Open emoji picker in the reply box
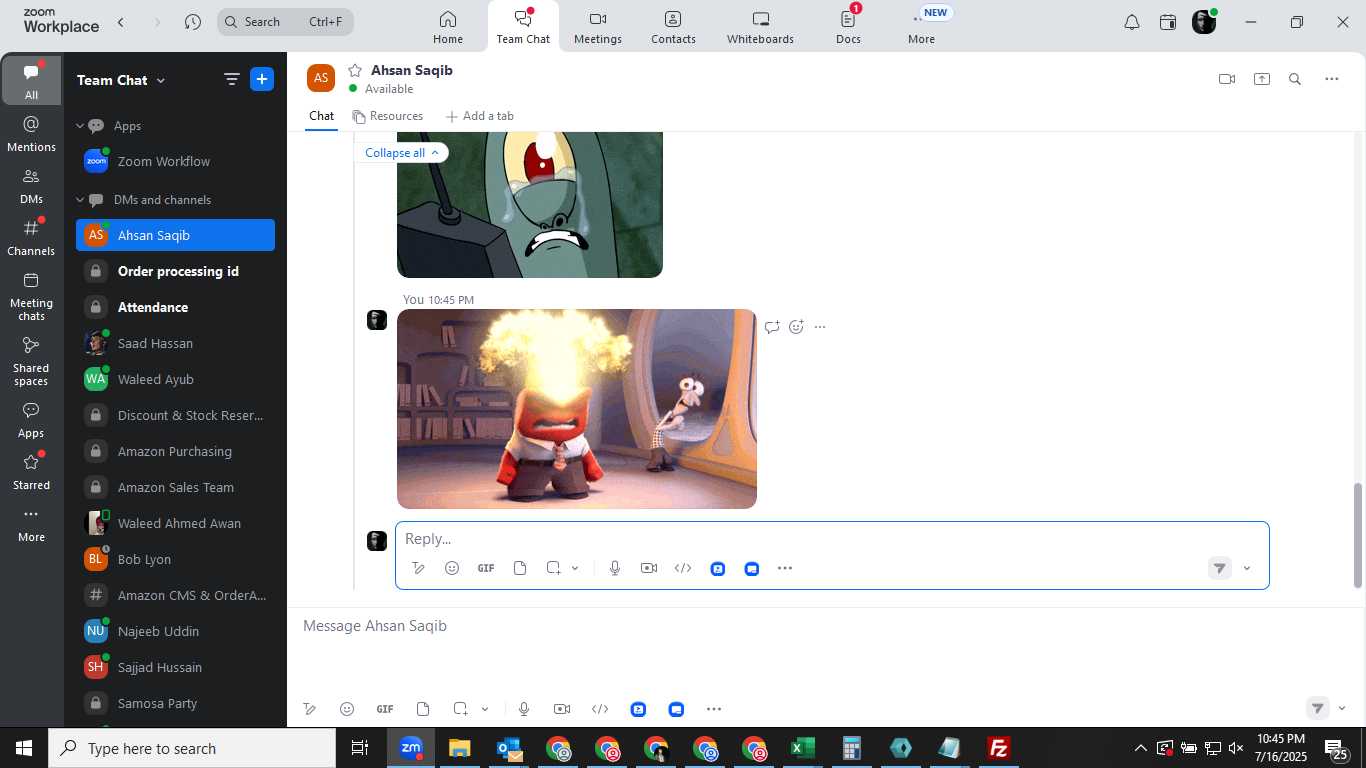The image size is (1366, 768). coord(452,568)
